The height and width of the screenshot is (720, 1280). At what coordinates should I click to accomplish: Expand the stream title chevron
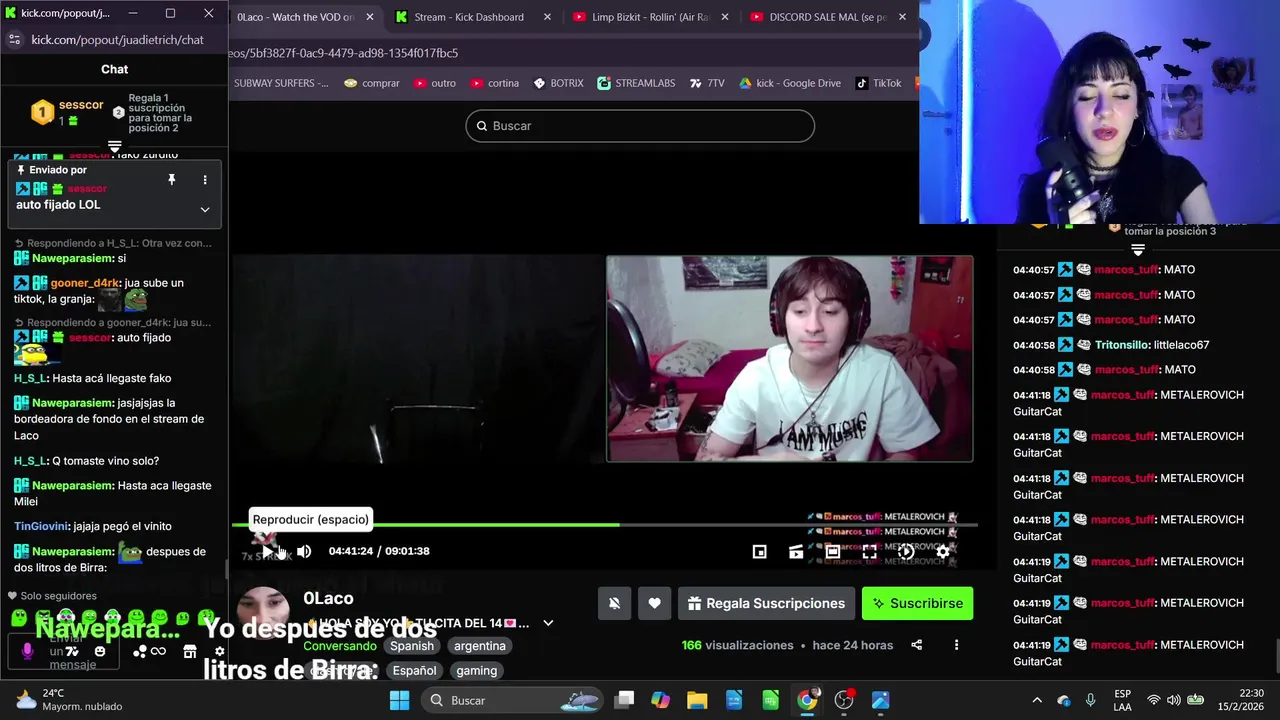tap(548, 623)
